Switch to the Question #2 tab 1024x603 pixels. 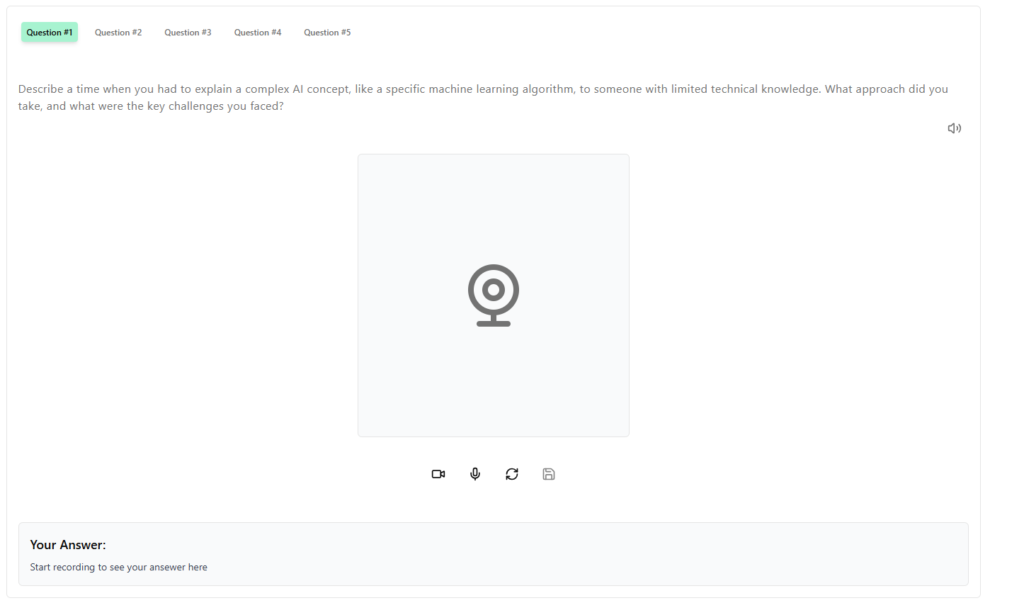pyautogui.click(x=118, y=32)
